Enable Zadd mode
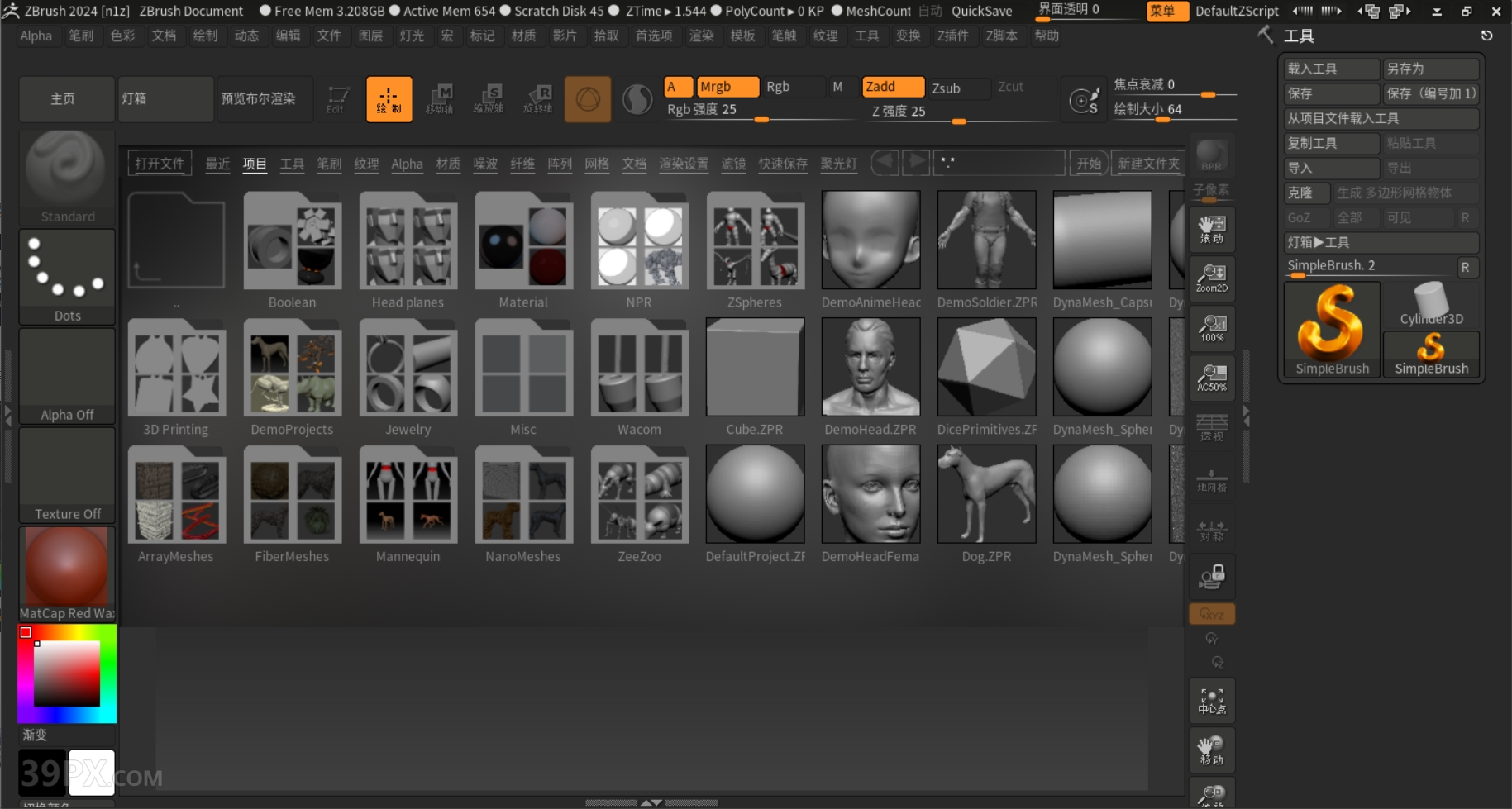The height and width of the screenshot is (809, 1512). click(x=893, y=87)
